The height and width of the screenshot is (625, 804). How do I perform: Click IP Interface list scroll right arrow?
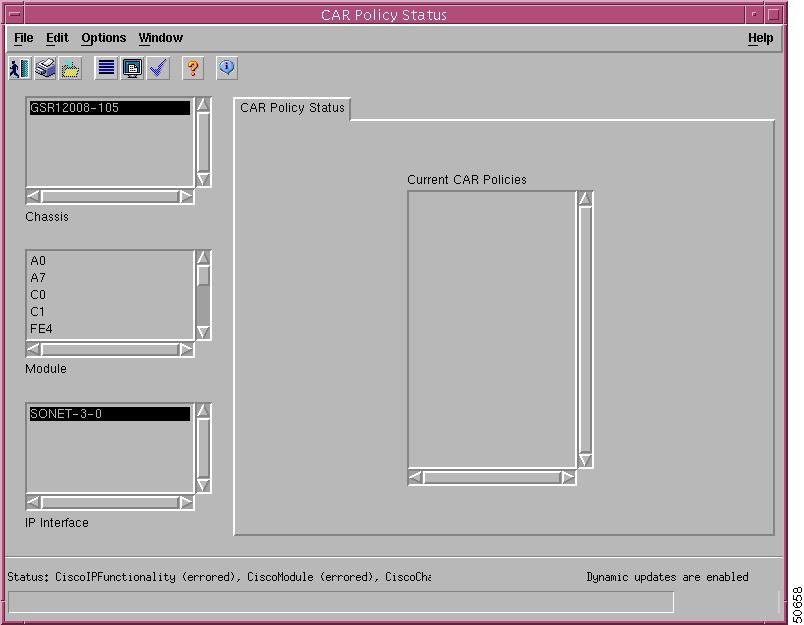(186, 502)
